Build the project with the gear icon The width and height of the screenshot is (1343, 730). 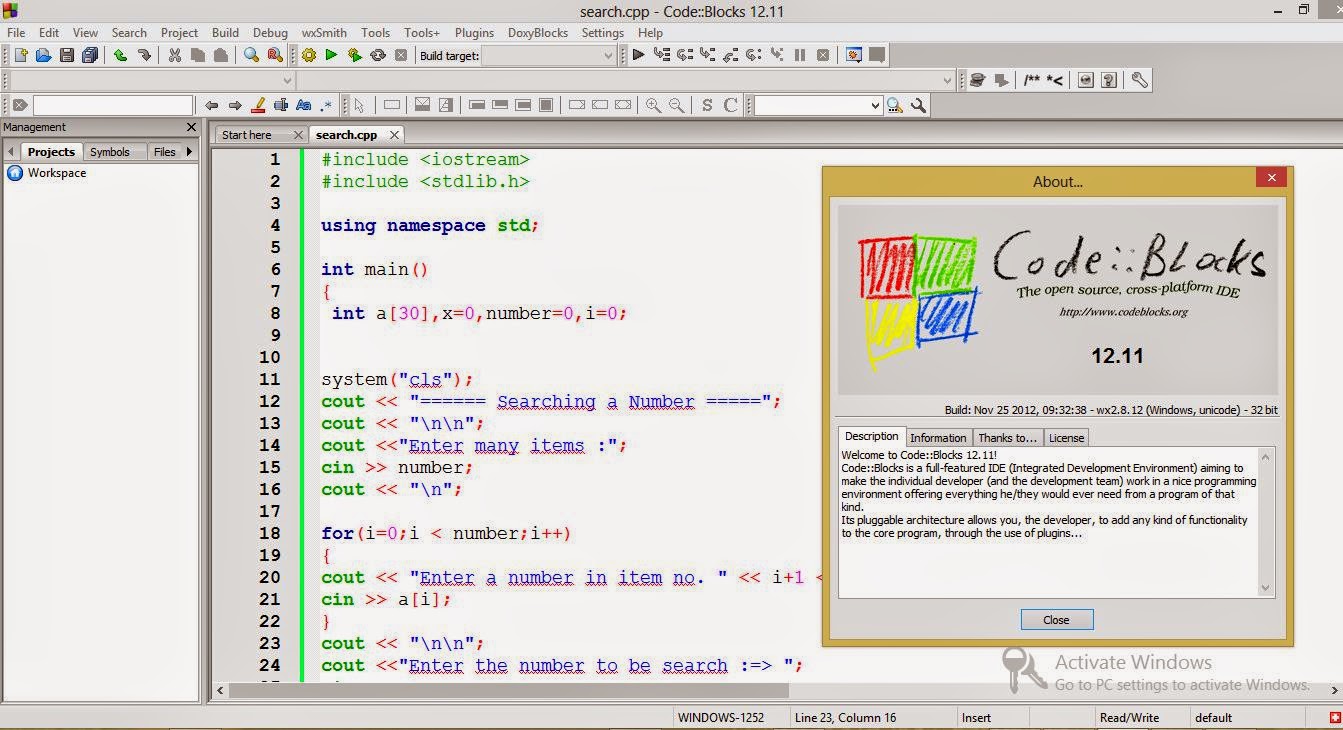point(308,56)
